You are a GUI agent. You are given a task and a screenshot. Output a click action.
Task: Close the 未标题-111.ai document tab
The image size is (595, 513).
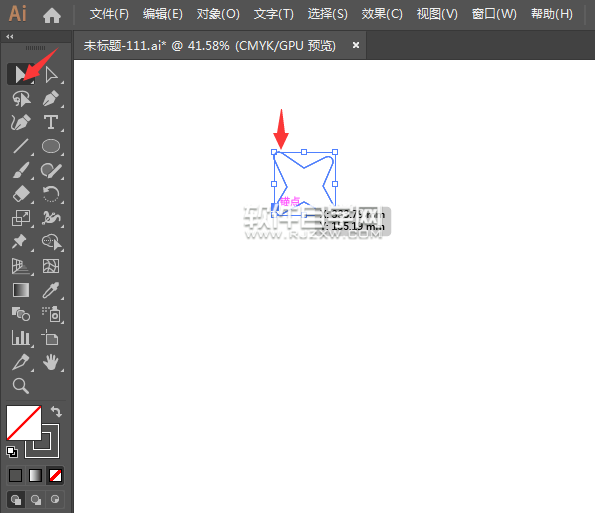[x=356, y=45]
